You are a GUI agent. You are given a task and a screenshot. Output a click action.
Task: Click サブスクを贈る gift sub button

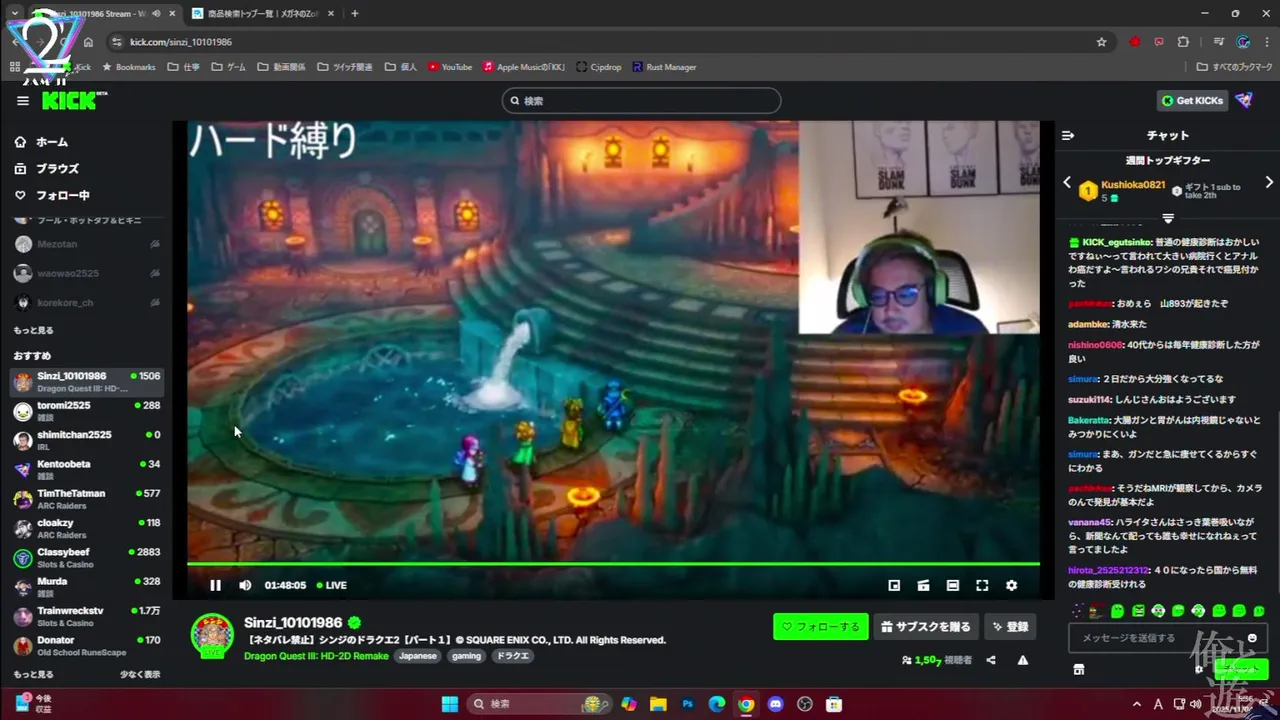click(x=926, y=627)
